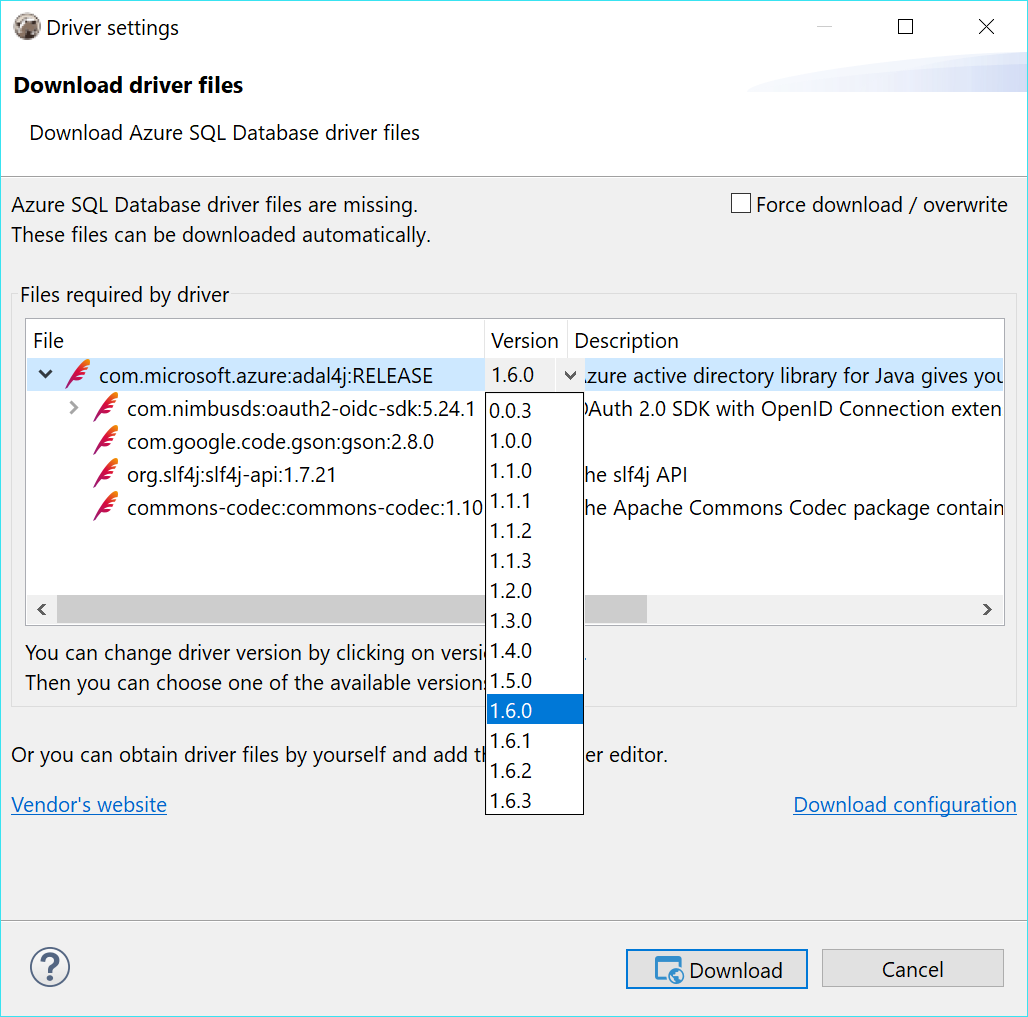
Task: Click the library icon next to com.nimbusds:oauth2-oidc-sdk:5.24.1
Action: pyautogui.click(x=105, y=408)
